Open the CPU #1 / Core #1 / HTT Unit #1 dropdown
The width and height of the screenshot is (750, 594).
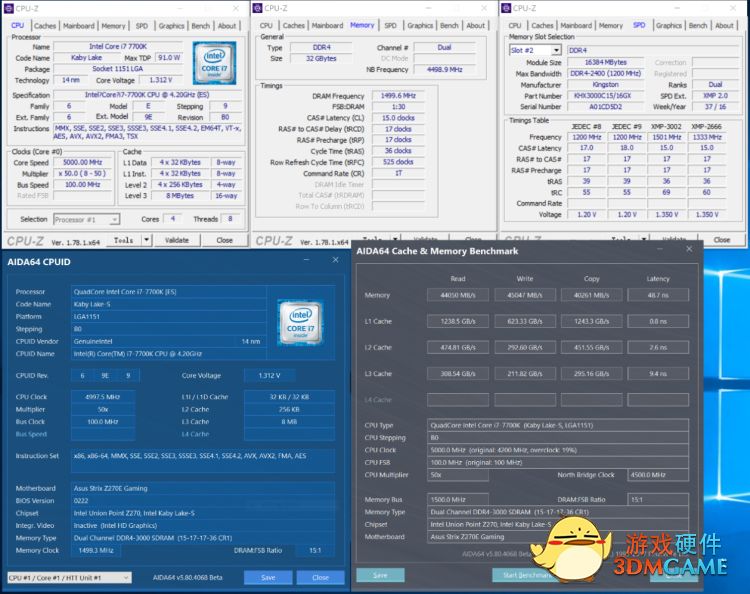coord(69,578)
